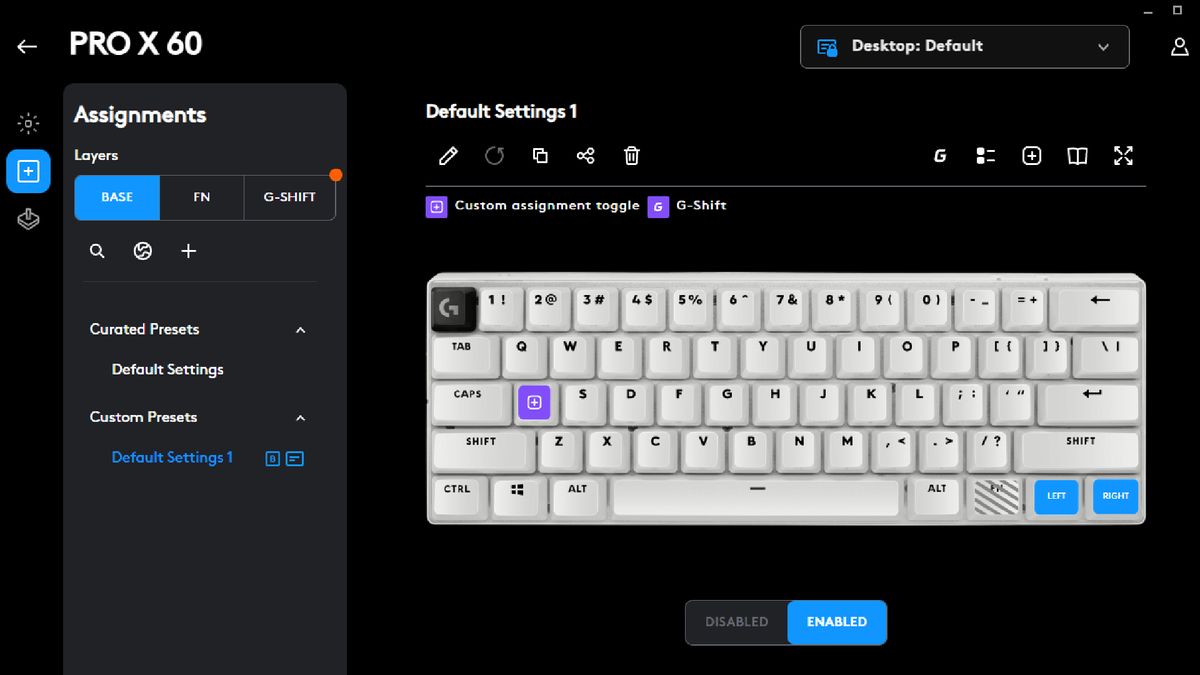The width and height of the screenshot is (1200, 675).
Task: Select the Default Settings curated preset
Action: click(x=167, y=369)
